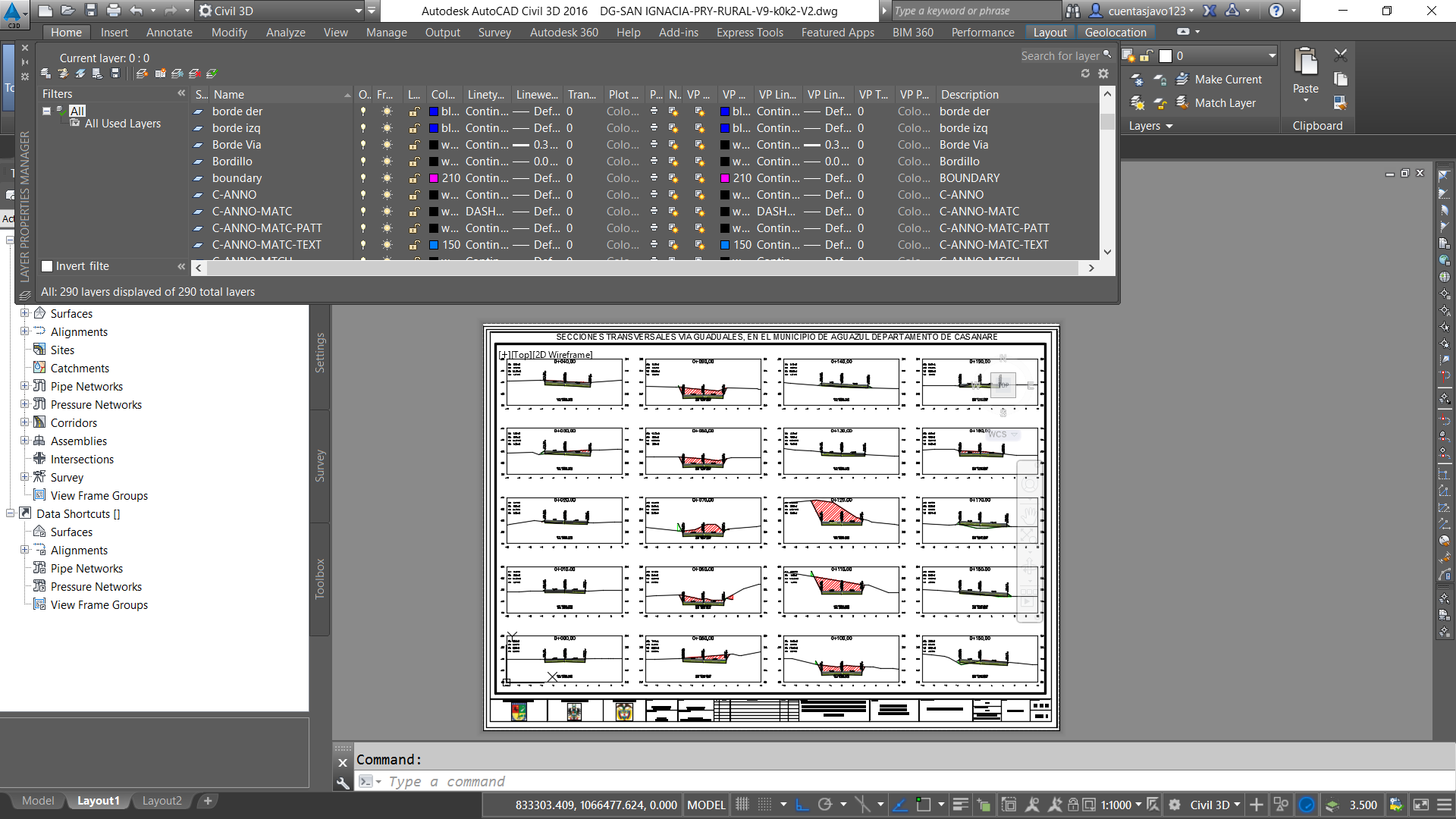Viewport: 1456px width, 819px height.
Task: Turn off the lightbulb for layer borde der
Action: (364, 111)
